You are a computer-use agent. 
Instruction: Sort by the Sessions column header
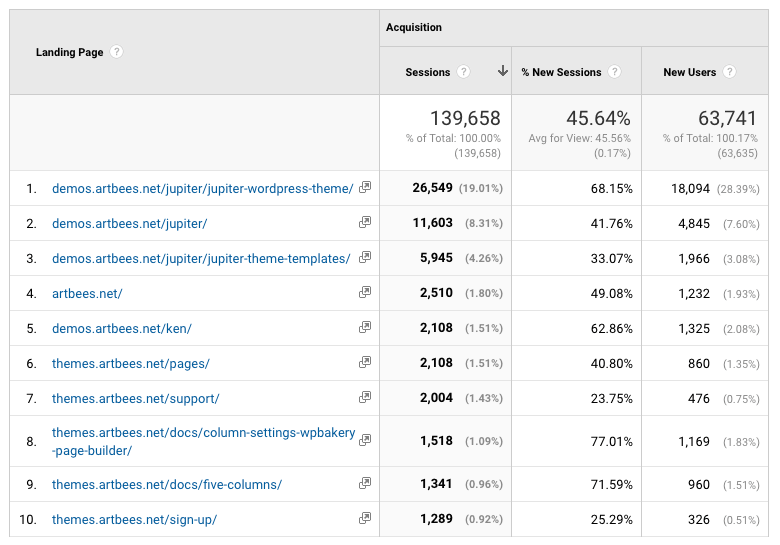click(x=428, y=72)
